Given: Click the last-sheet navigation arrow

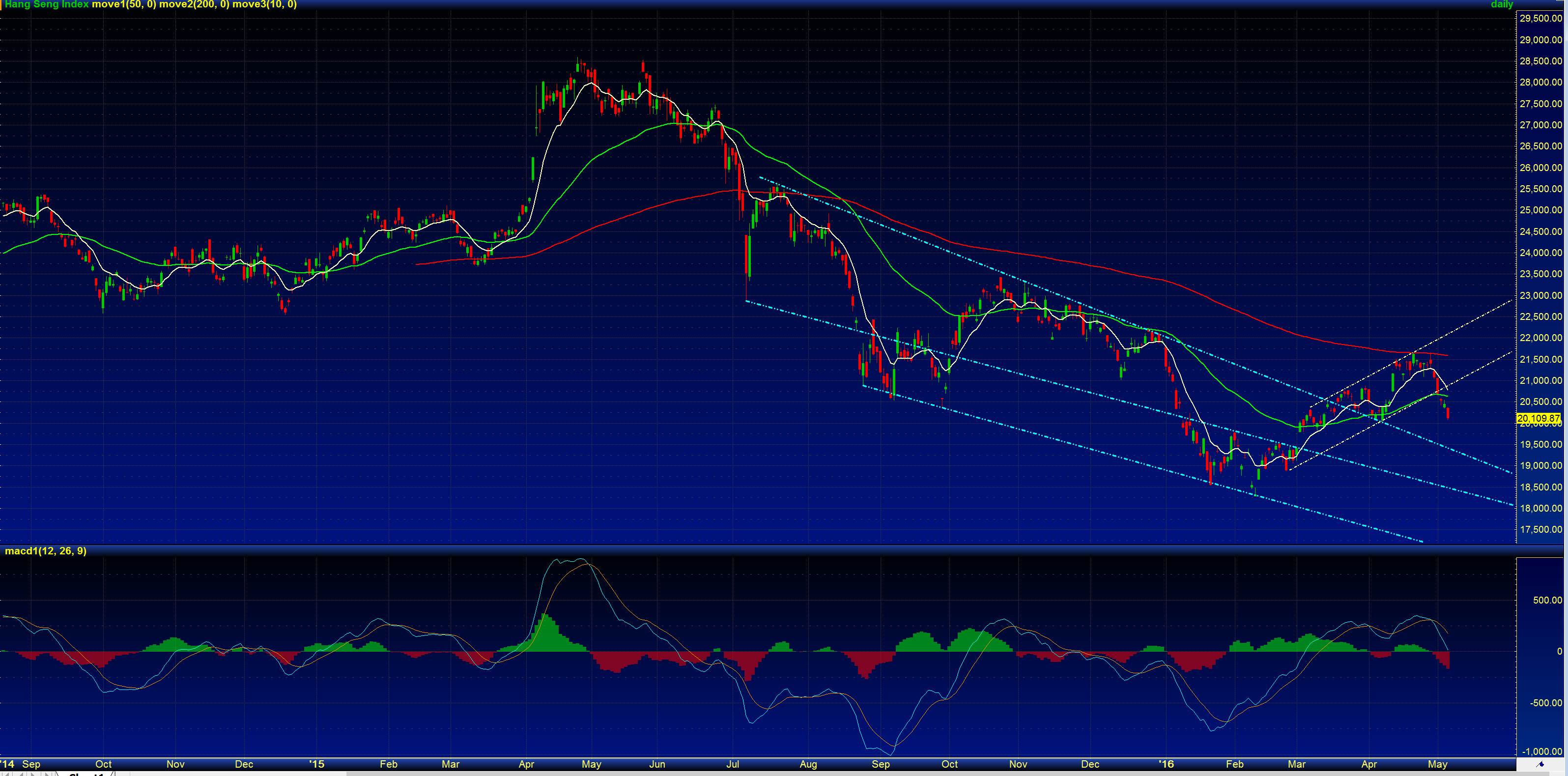Looking at the screenshot, I should [48, 774].
